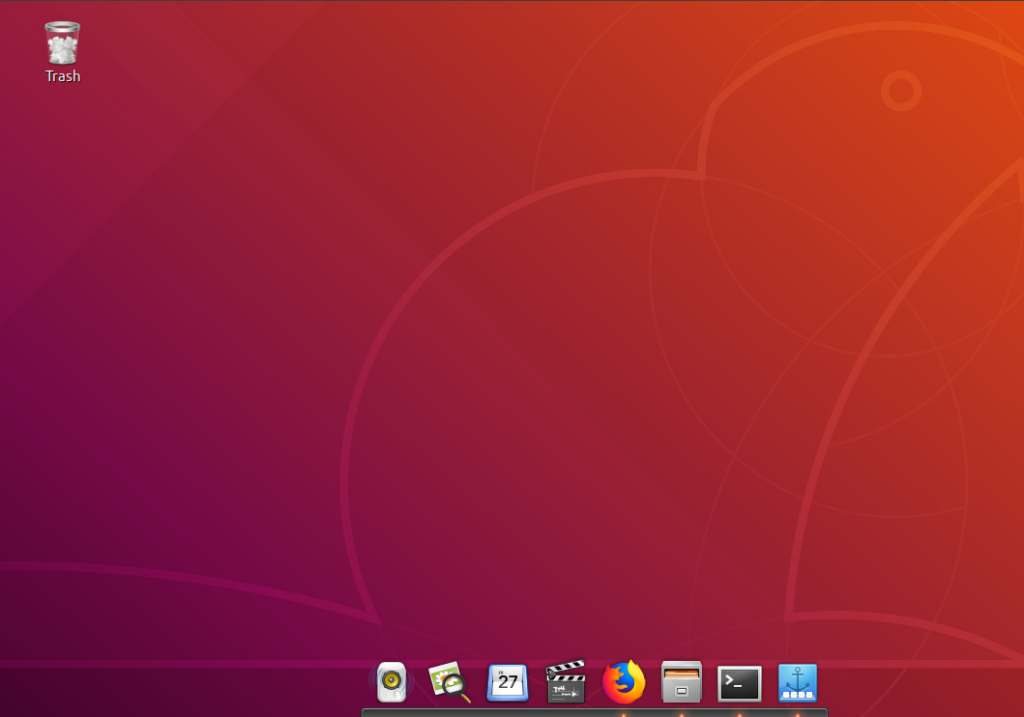Open the Trash icon on desktop
The width and height of the screenshot is (1024, 717).
coord(62,44)
